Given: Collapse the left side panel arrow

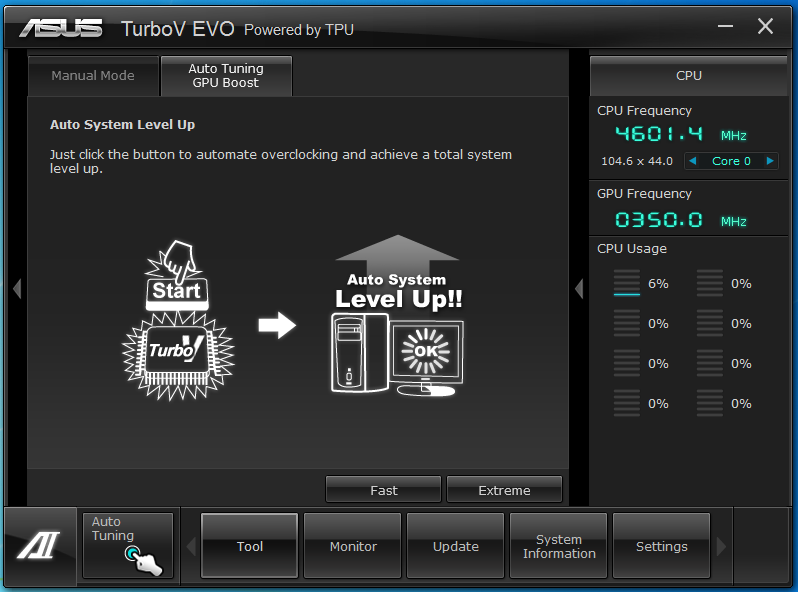Looking at the screenshot, I should 17,289.
